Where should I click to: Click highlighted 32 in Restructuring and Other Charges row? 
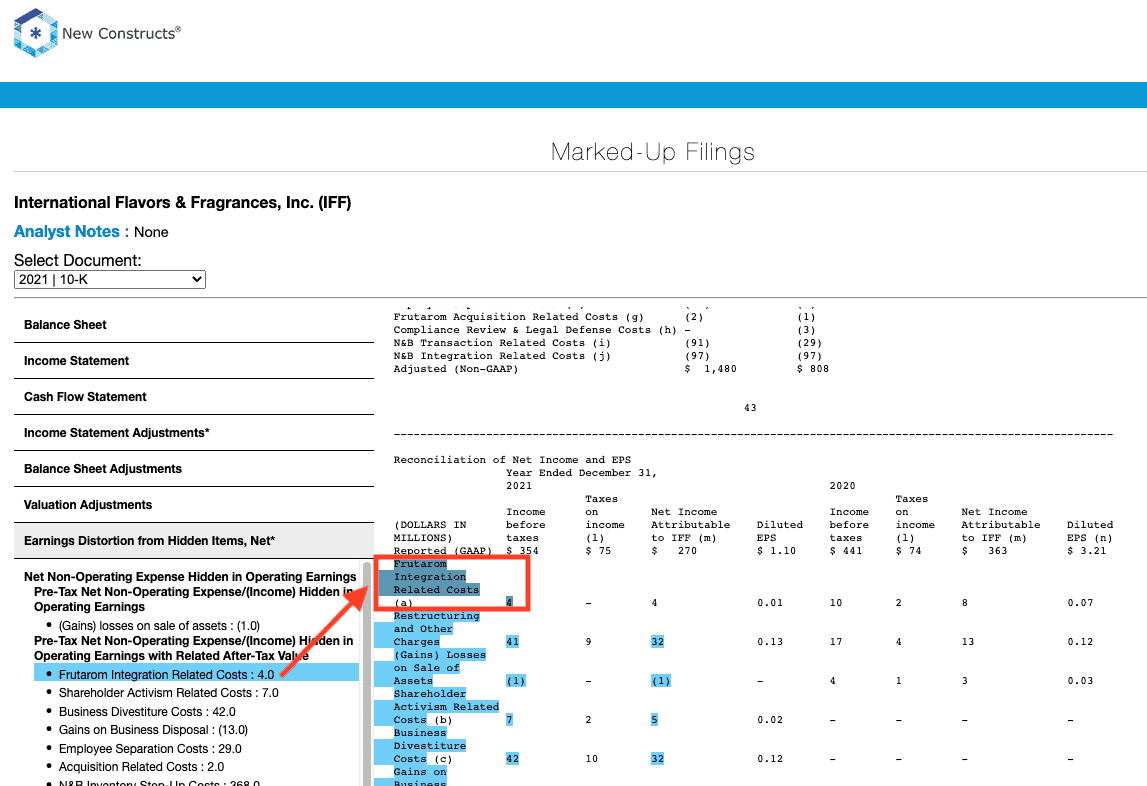[x=658, y=642]
